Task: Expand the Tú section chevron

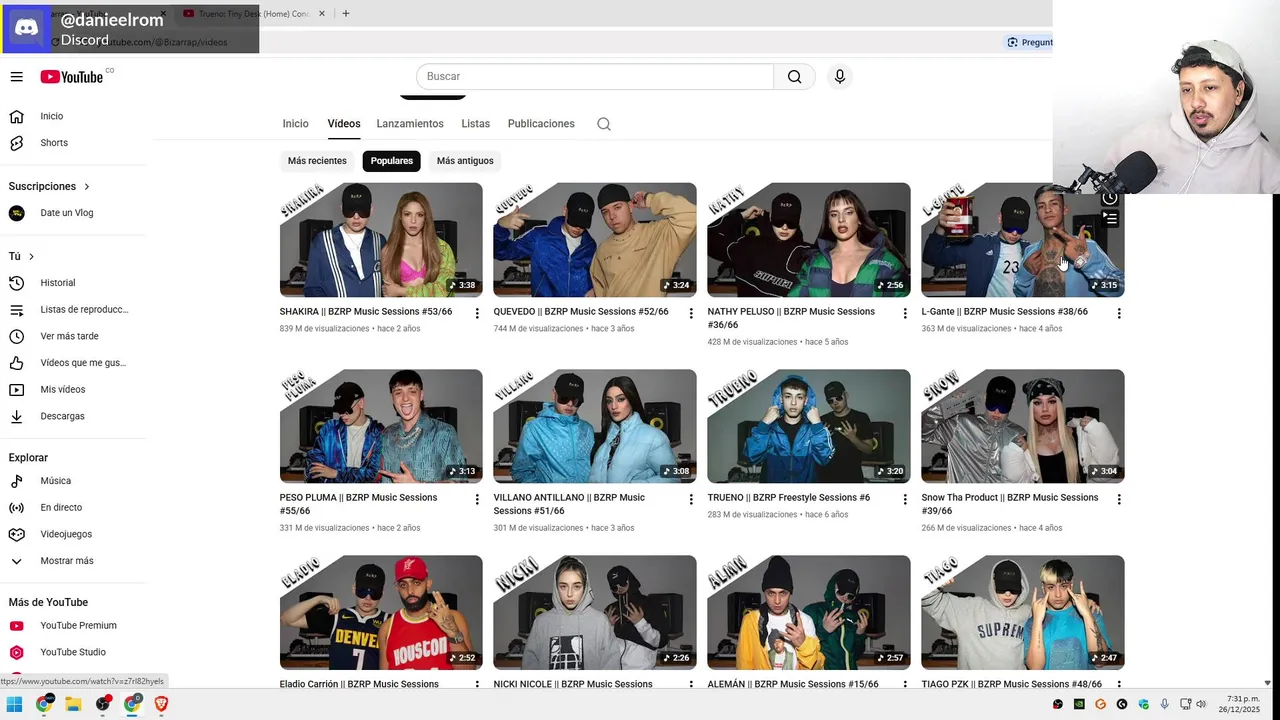Action: click(x=31, y=257)
